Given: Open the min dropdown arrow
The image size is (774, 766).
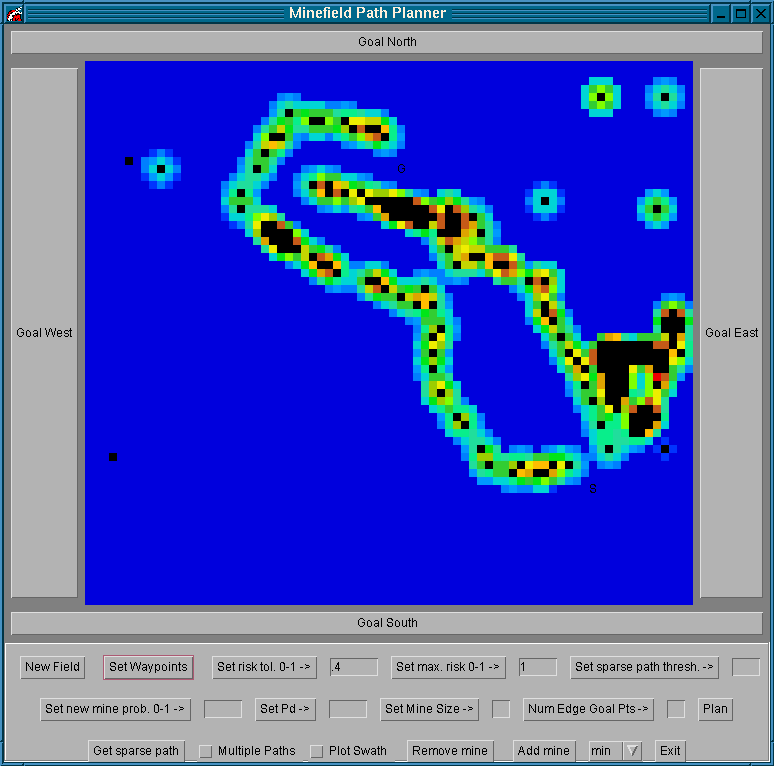Looking at the screenshot, I should click(632, 751).
